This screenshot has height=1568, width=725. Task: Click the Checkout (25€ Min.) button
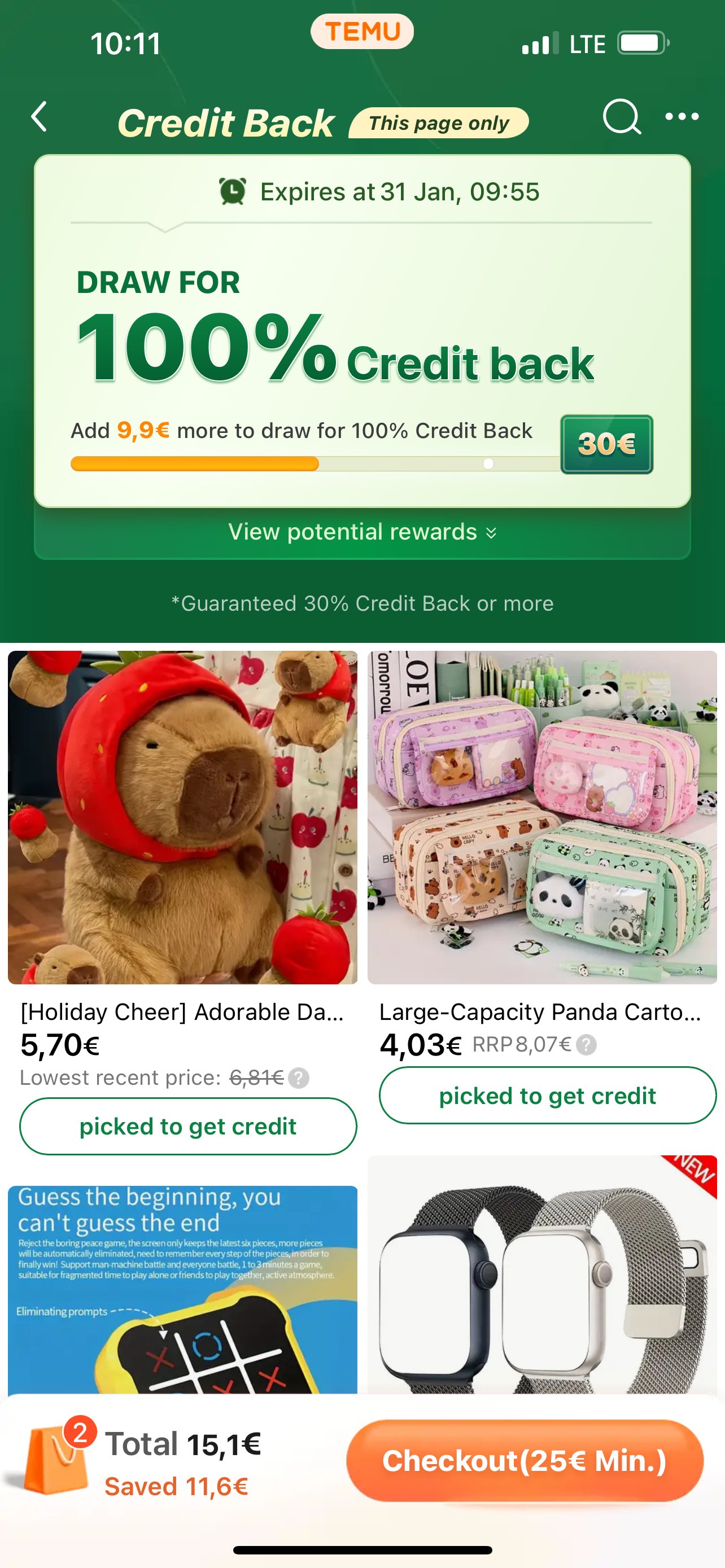pos(525,1460)
